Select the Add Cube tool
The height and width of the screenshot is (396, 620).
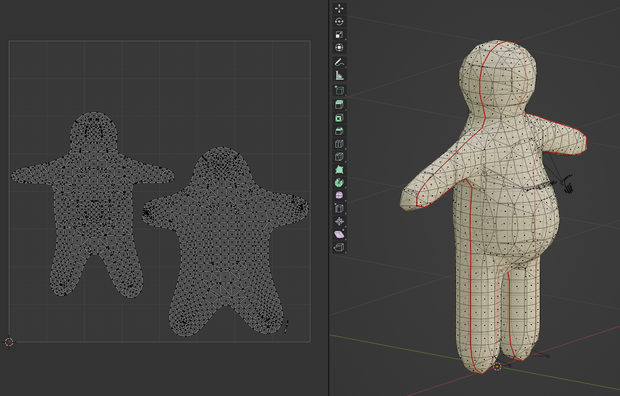(x=339, y=90)
